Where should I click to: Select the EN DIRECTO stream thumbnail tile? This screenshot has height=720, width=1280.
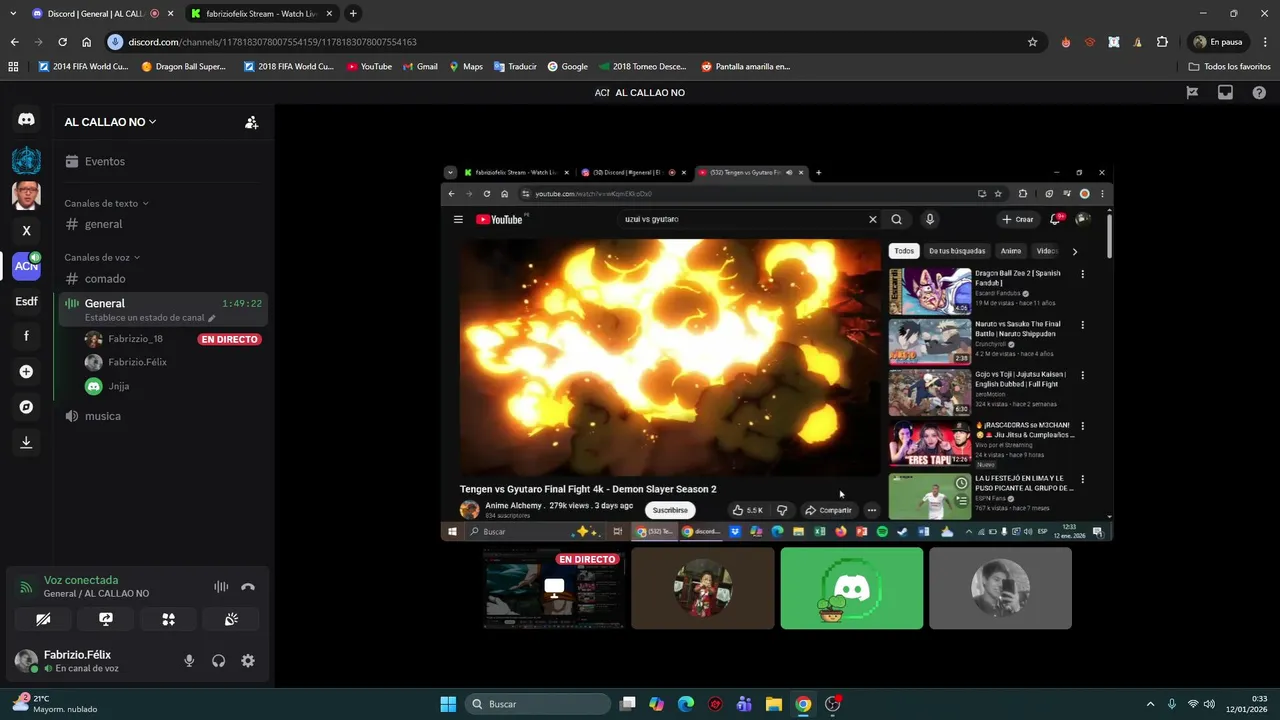[x=554, y=588]
